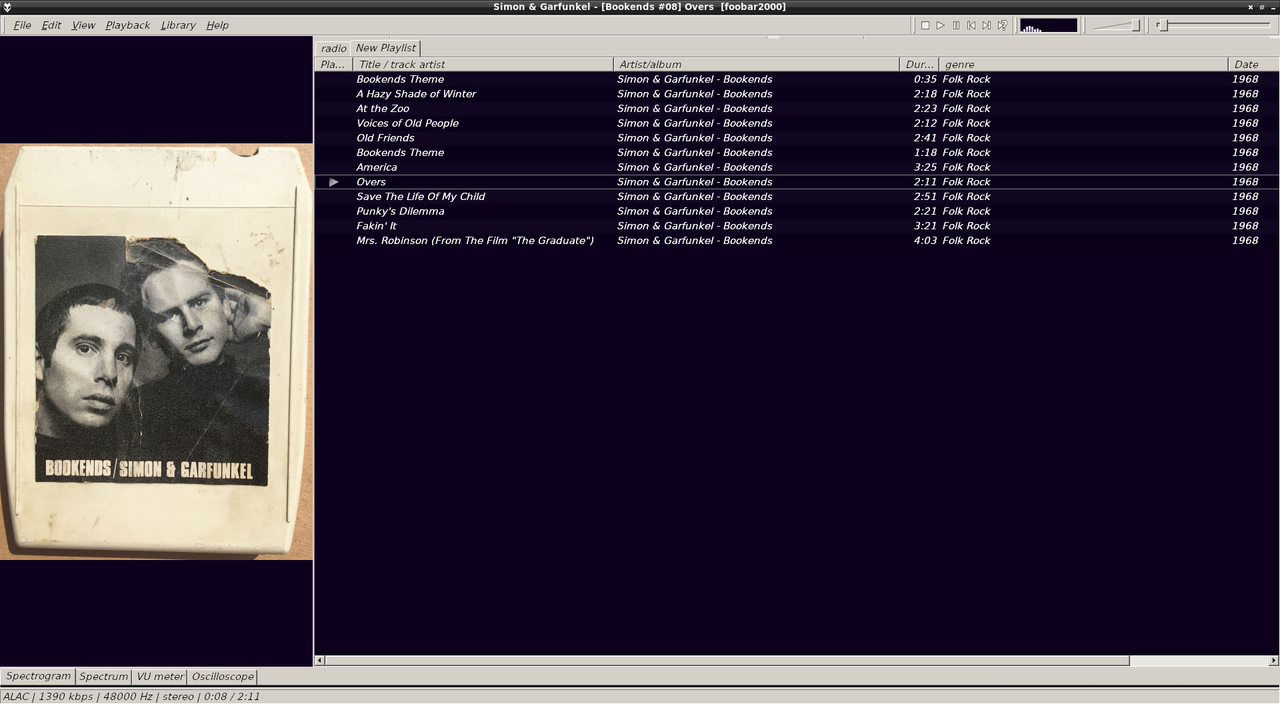Viewport: 1280px width, 704px height.
Task: Sort by the Artist/album column header
Action: (756, 64)
